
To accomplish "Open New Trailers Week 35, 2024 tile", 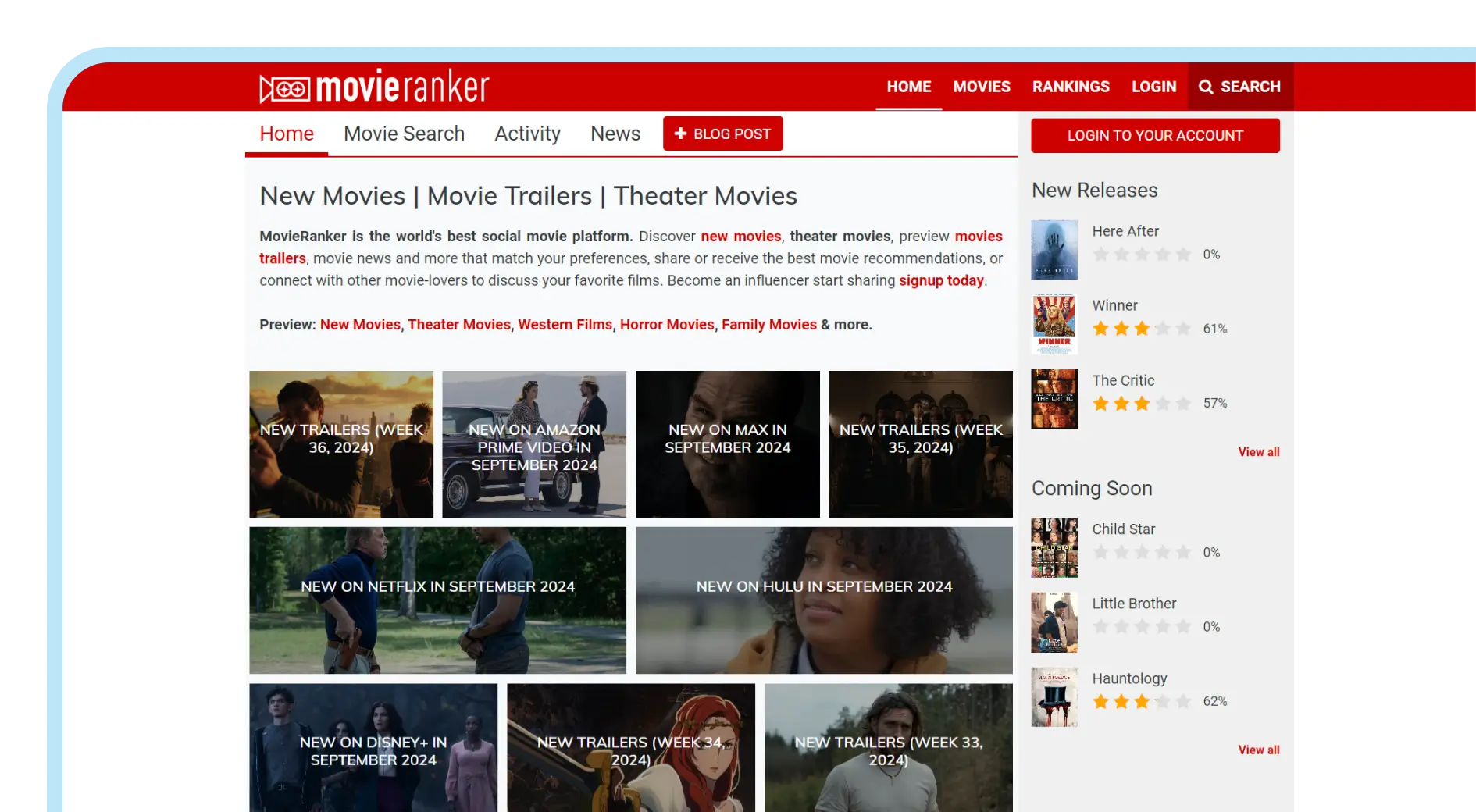I will click(x=921, y=444).
